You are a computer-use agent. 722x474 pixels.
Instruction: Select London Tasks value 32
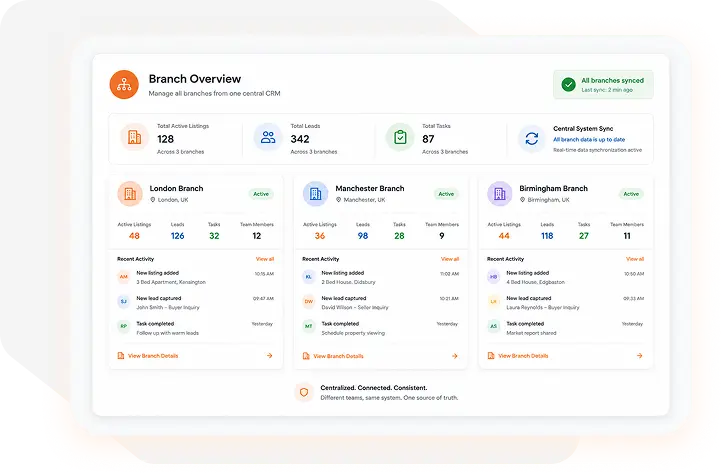214,236
